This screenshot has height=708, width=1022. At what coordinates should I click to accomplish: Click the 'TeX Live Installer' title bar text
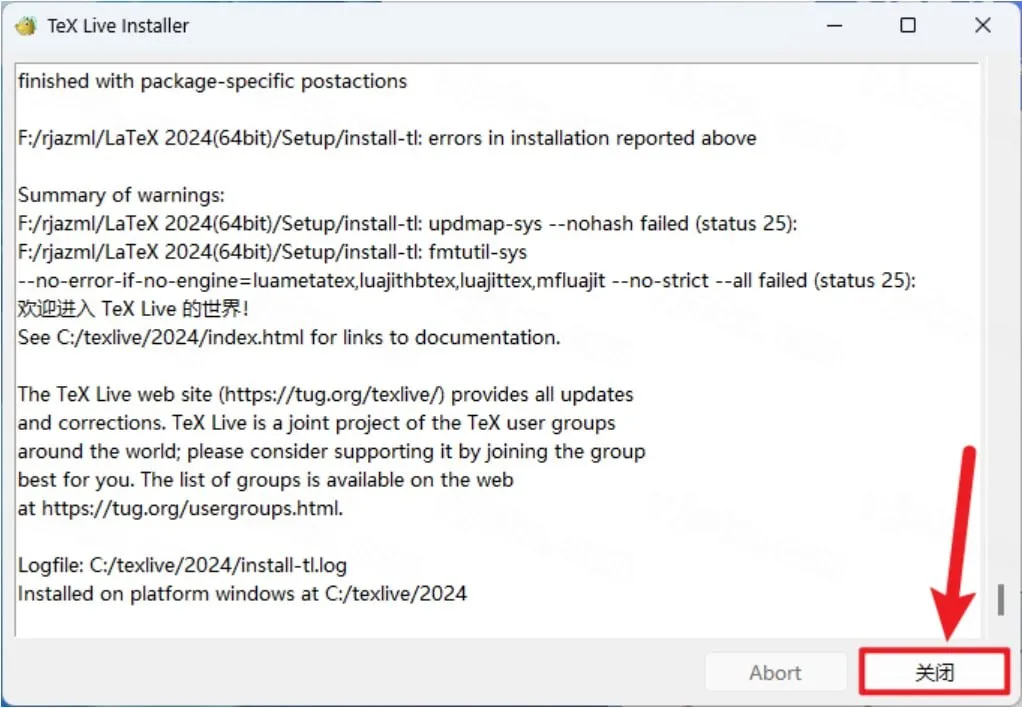point(118,26)
